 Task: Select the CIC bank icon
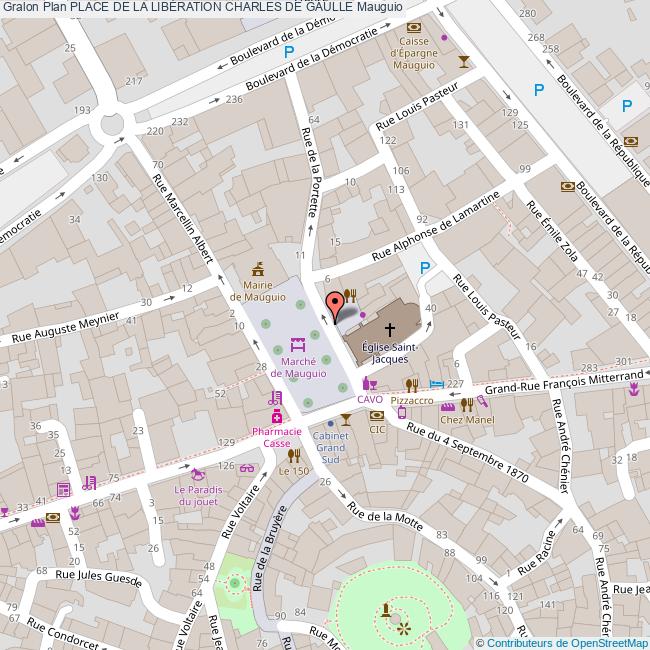point(376,414)
